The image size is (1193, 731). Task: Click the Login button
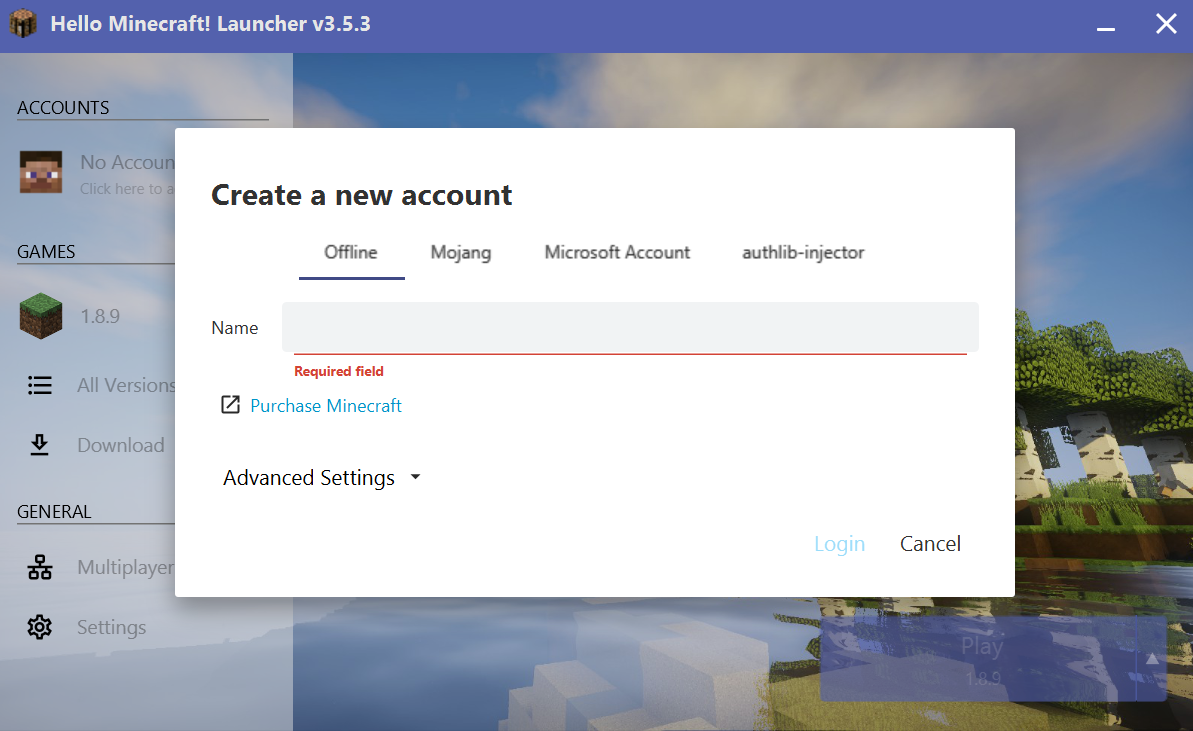pyautogui.click(x=839, y=544)
